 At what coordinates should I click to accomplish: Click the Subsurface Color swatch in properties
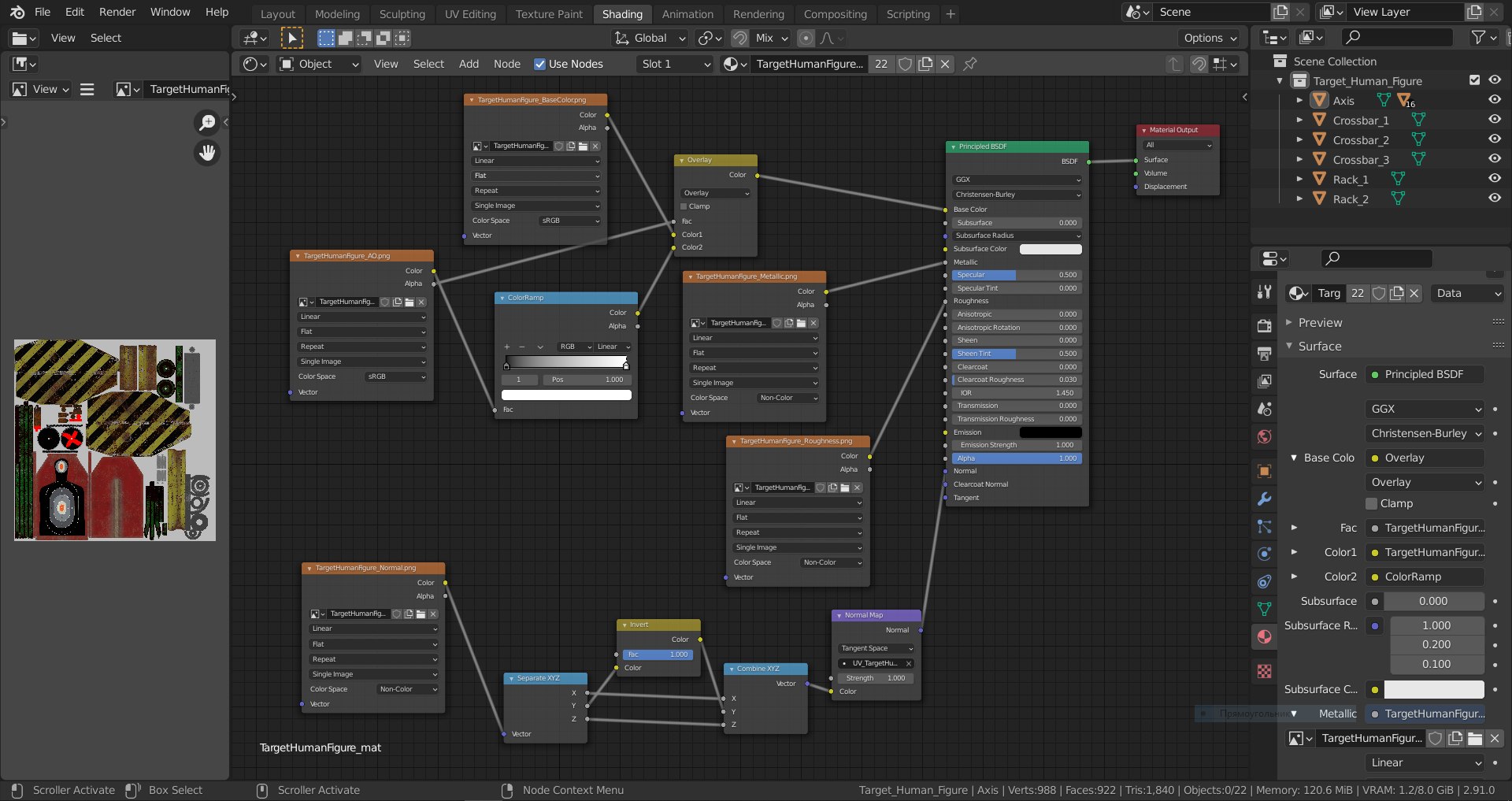1433,689
